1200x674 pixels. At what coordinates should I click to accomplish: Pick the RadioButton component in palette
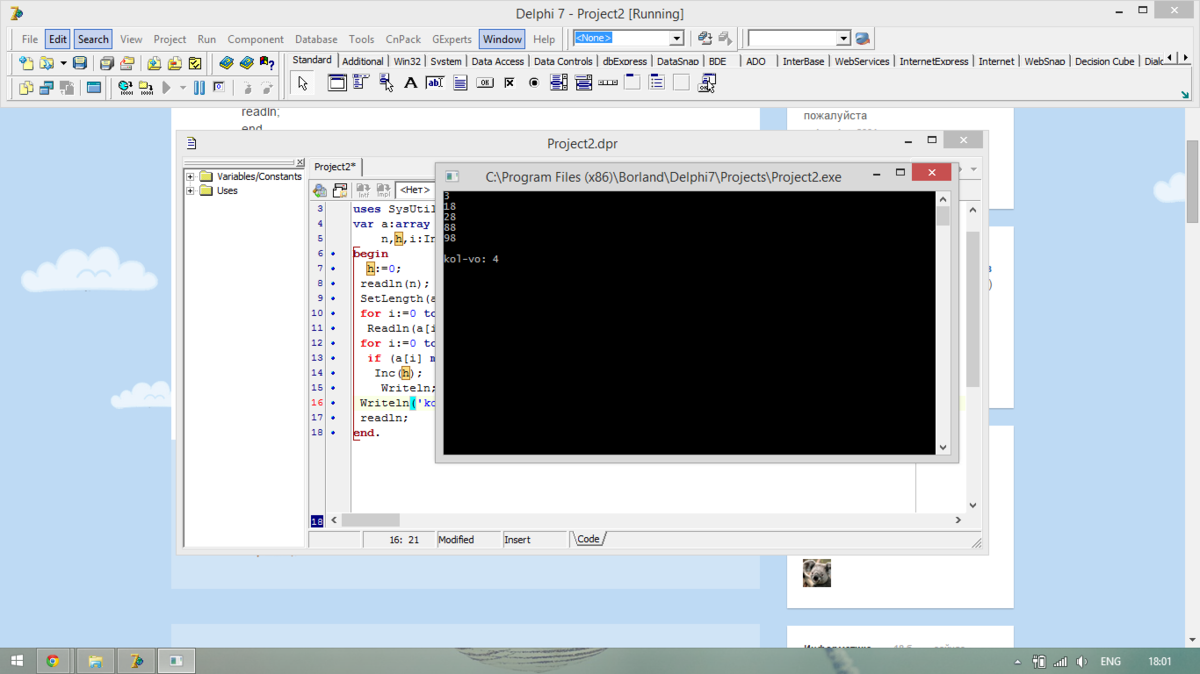534,83
